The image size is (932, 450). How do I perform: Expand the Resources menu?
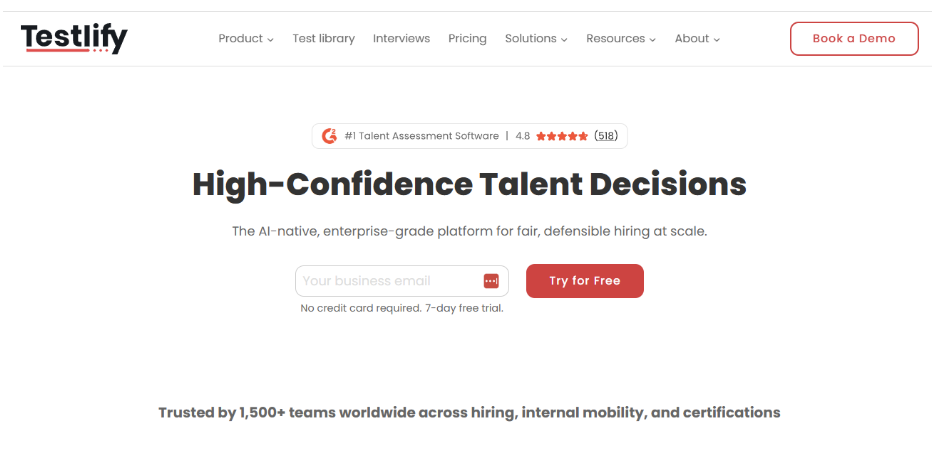621,39
